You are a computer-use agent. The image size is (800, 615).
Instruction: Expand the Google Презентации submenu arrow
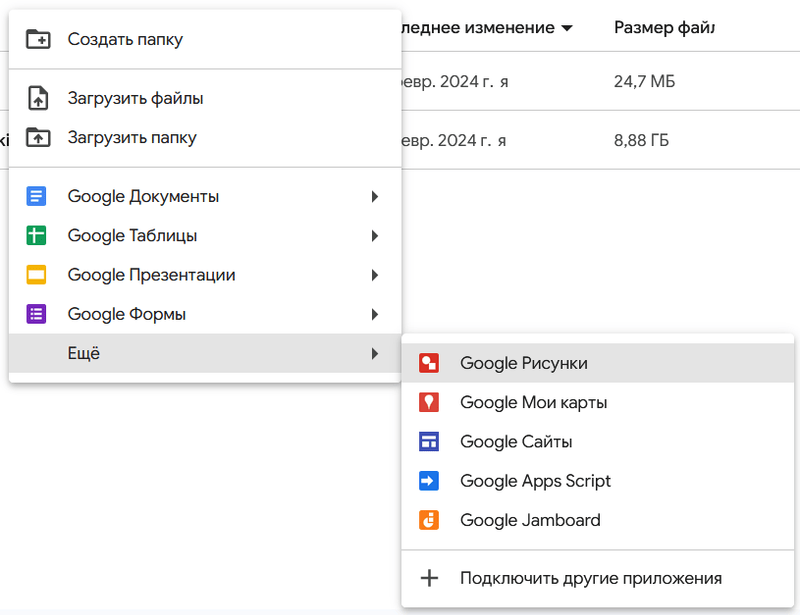[x=375, y=275]
